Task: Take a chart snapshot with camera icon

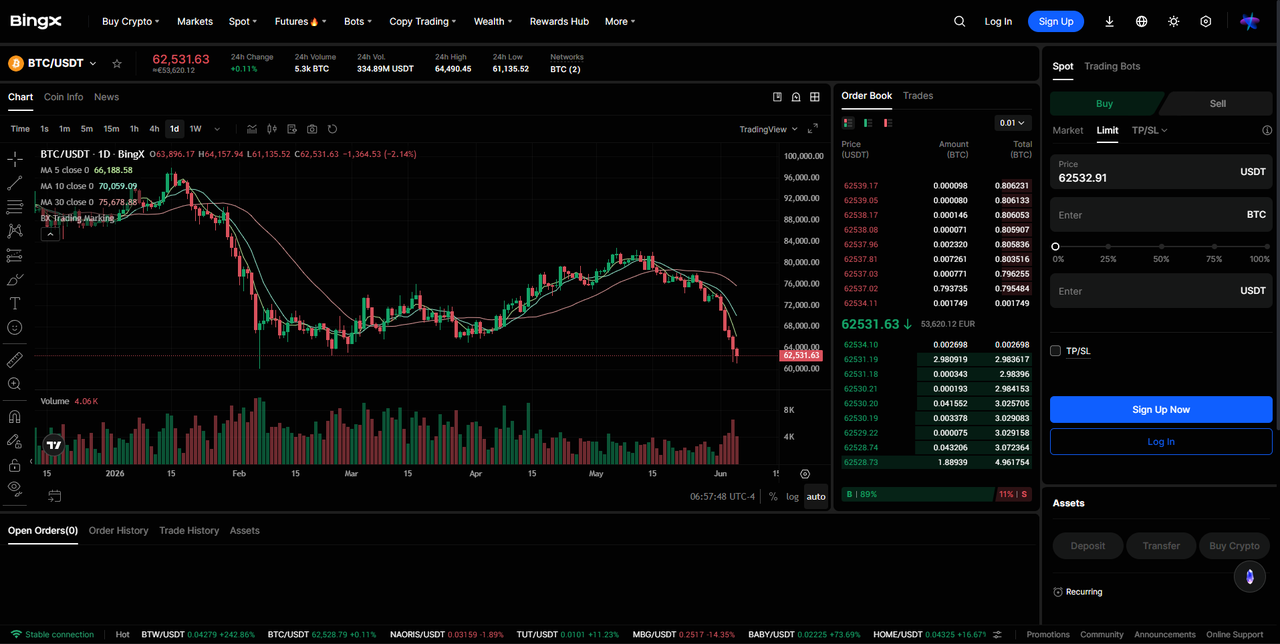Action: click(312, 129)
